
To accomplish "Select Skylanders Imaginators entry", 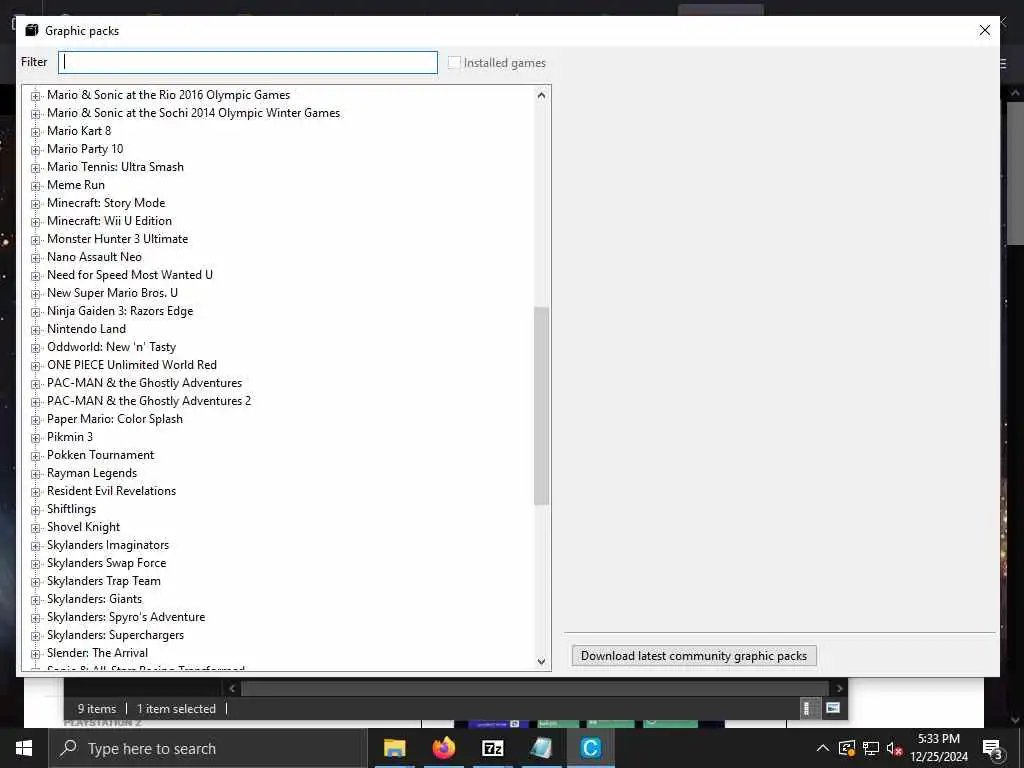I will (108, 545).
